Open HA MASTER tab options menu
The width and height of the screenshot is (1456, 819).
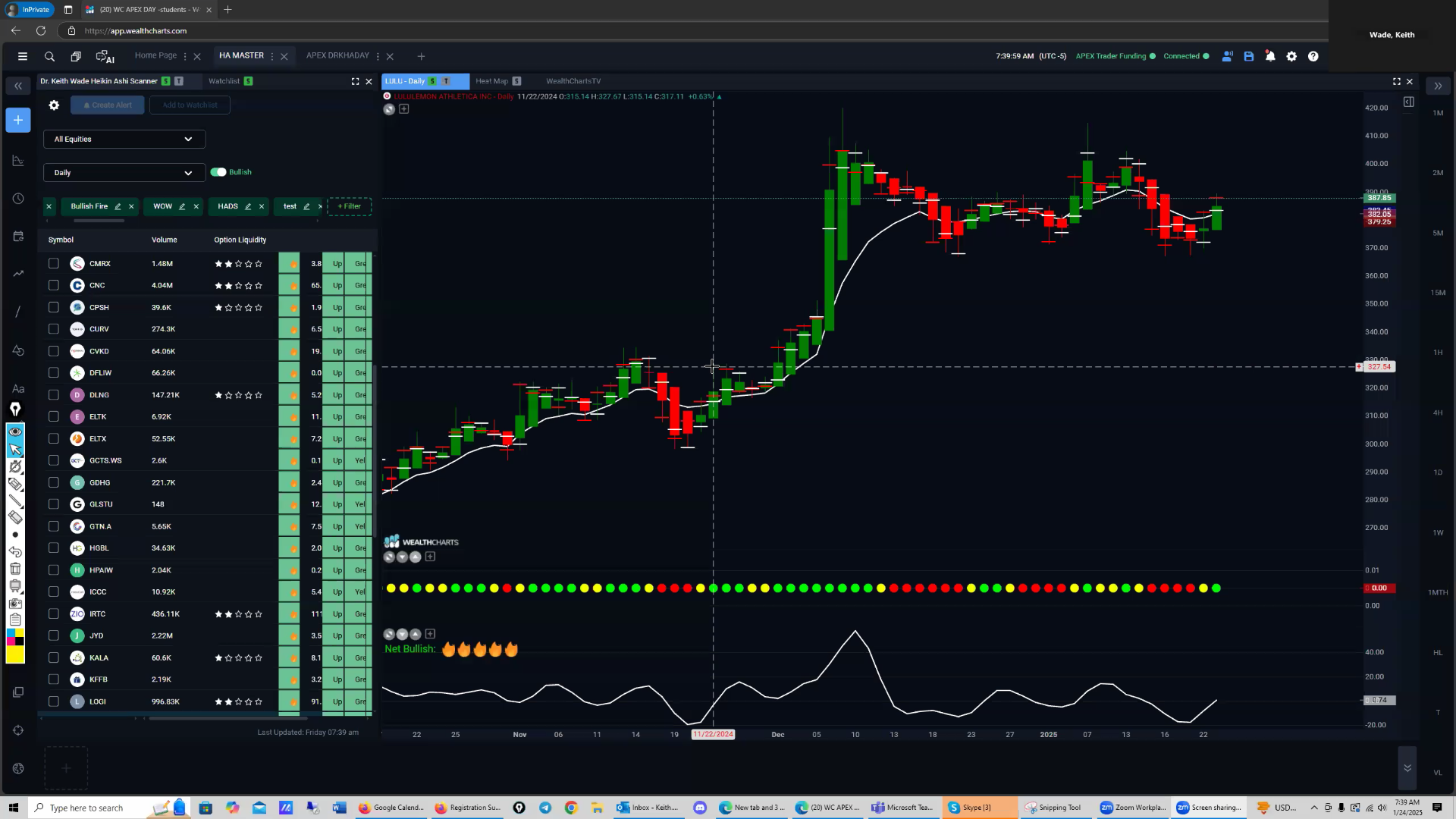coord(272,56)
